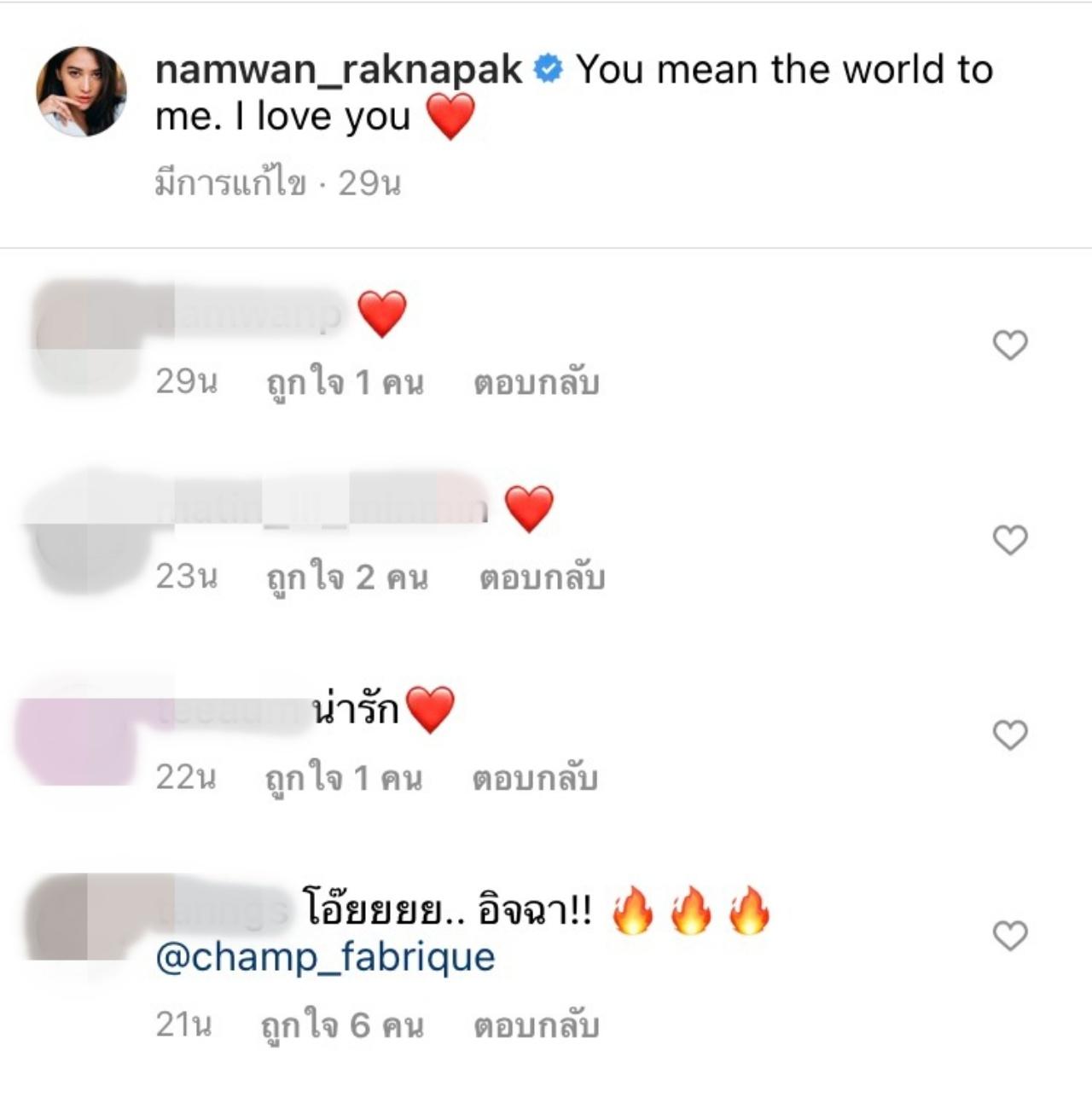Reply to the อิจฉา comment from 21น

pyautogui.click(x=537, y=1025)
